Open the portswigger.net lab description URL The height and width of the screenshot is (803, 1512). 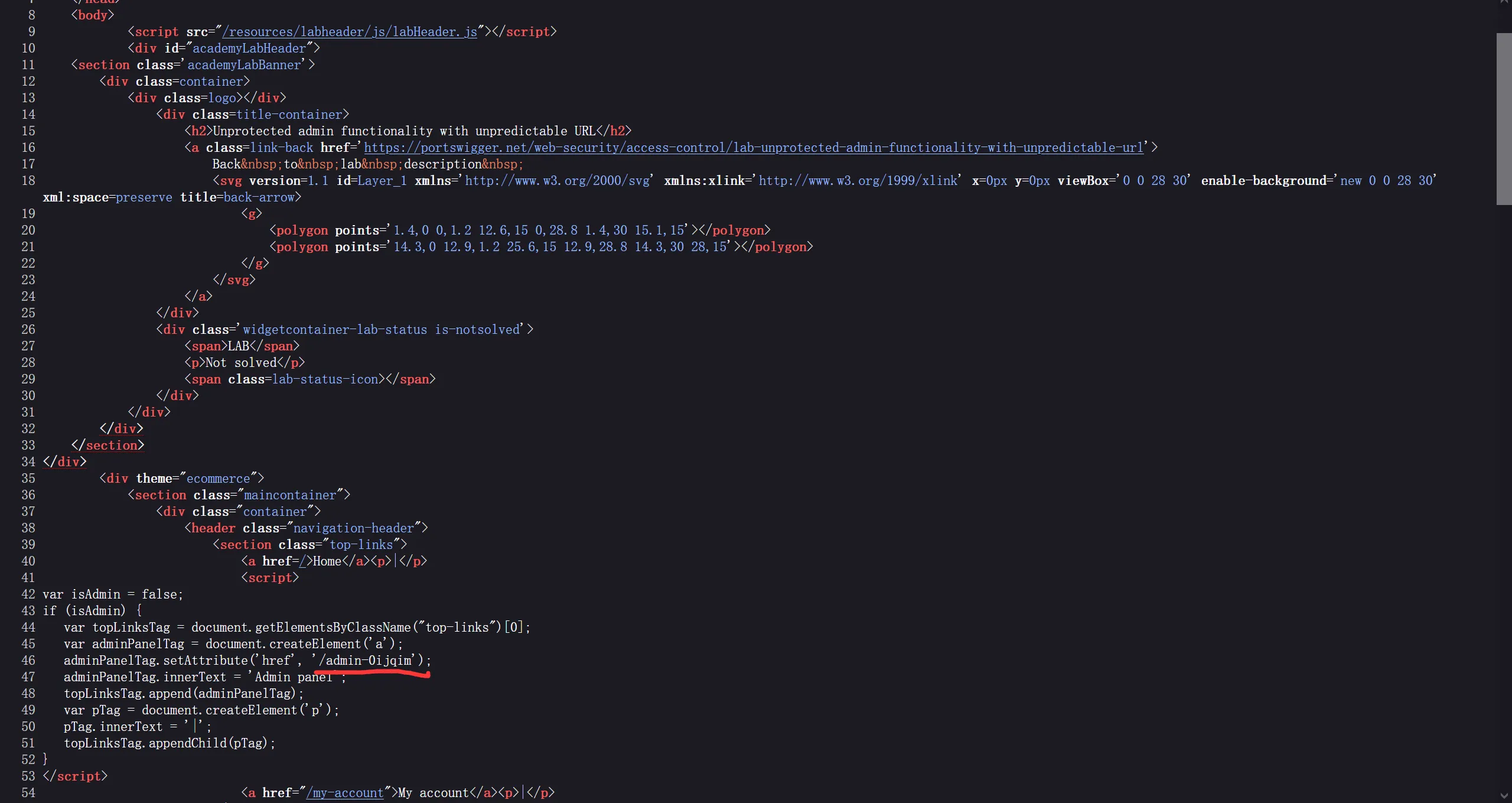click(754, 147)
